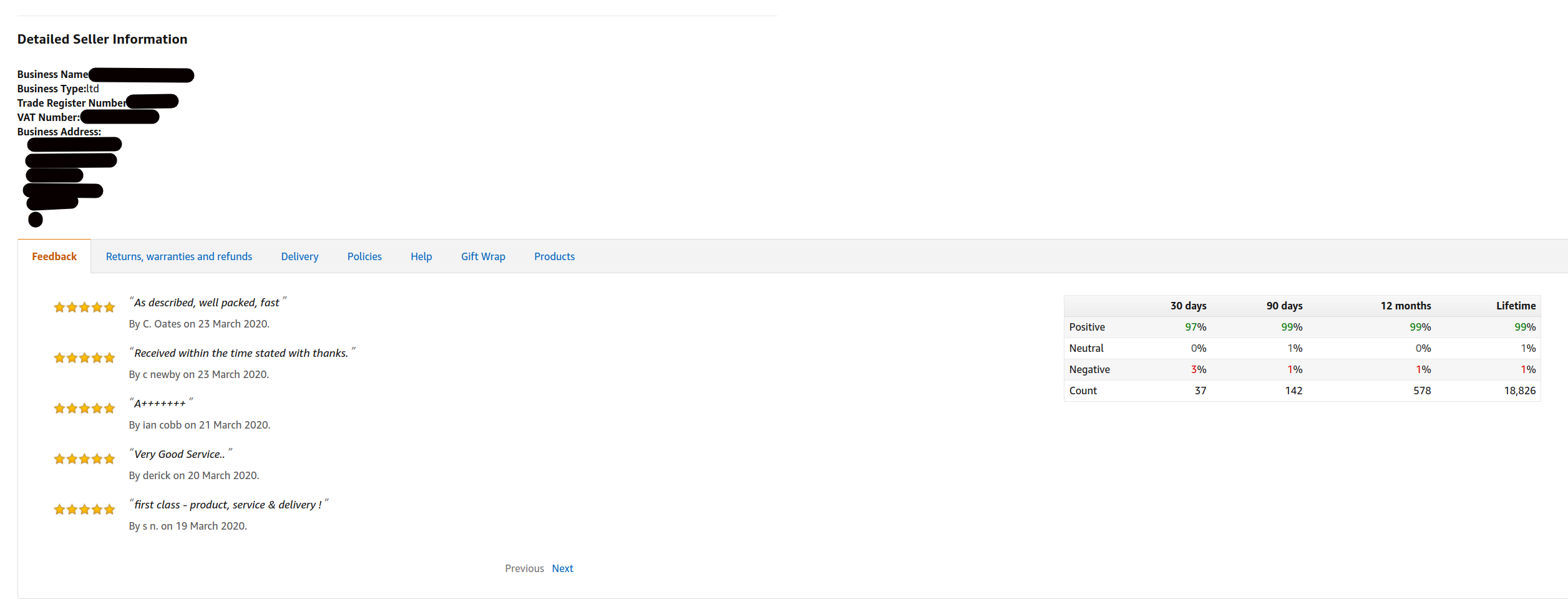Screen dimensions: 1568x607
Task: Switch to the Products tab
Action: point(554,256)
